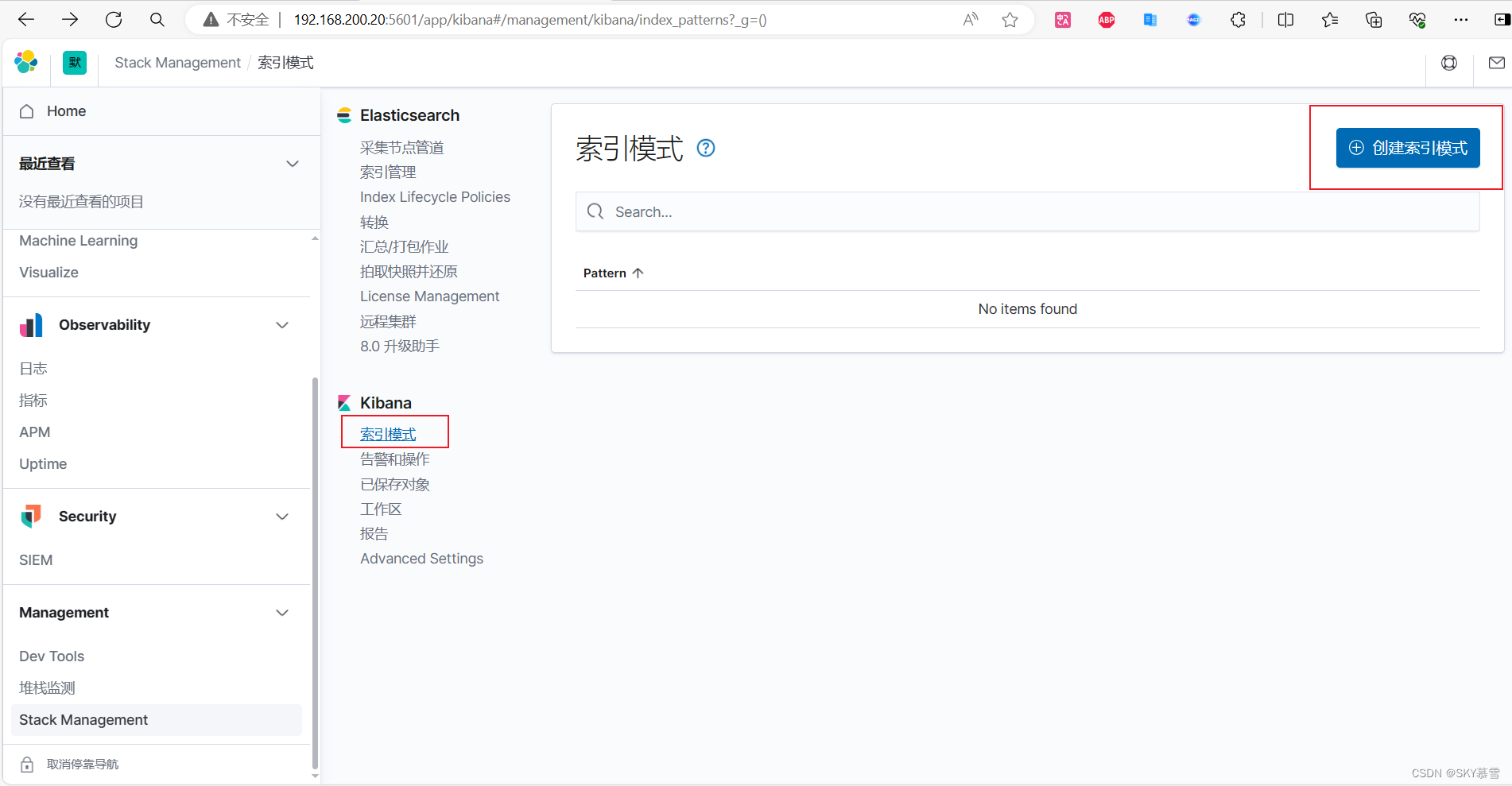Open the blue document extension icon
Screen dimensions: 1512x786
click(1150, 20)
